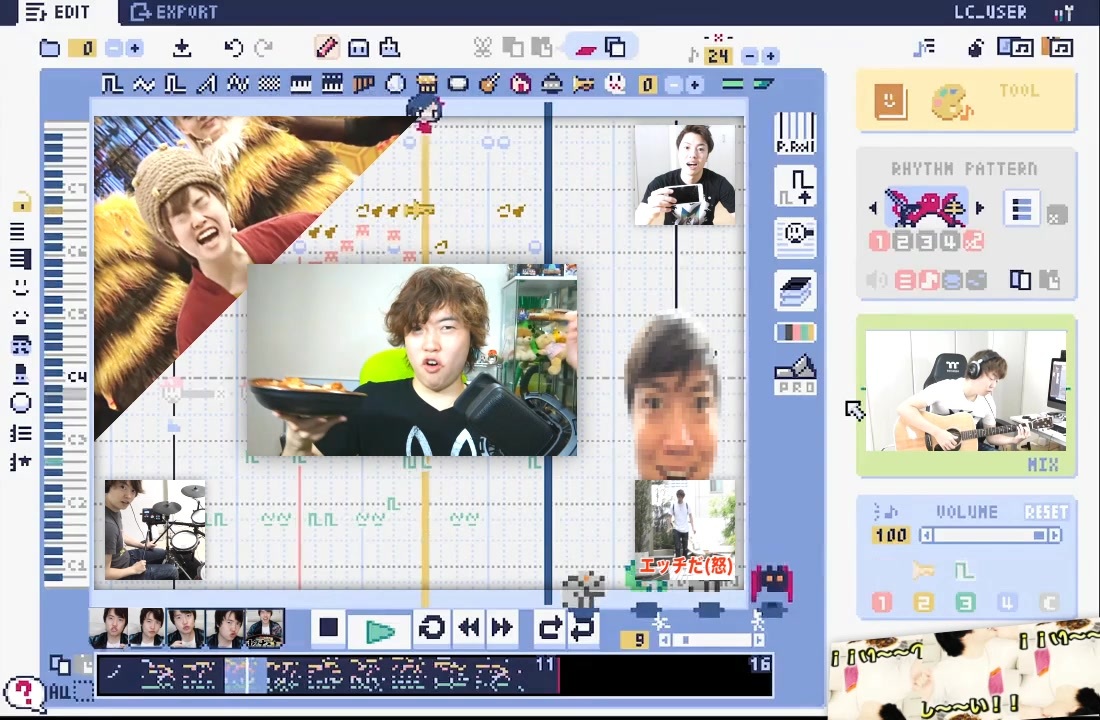Screen dimensions: 1100x720
Task: Click the tempo scroll slider near 9
Action: tap(711, 640)
